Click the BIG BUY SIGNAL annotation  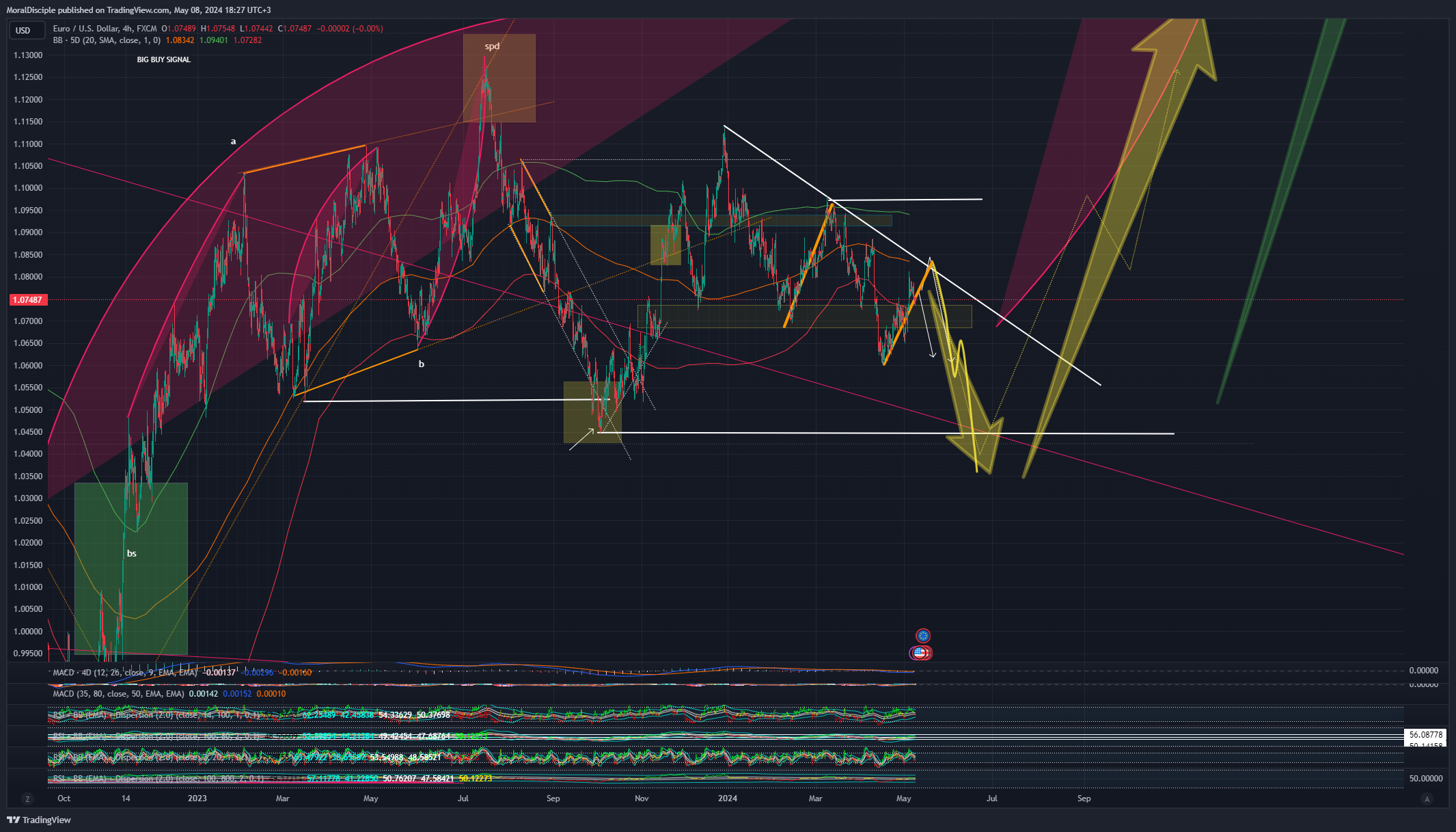pyautogui.click(x=164, y=60)
